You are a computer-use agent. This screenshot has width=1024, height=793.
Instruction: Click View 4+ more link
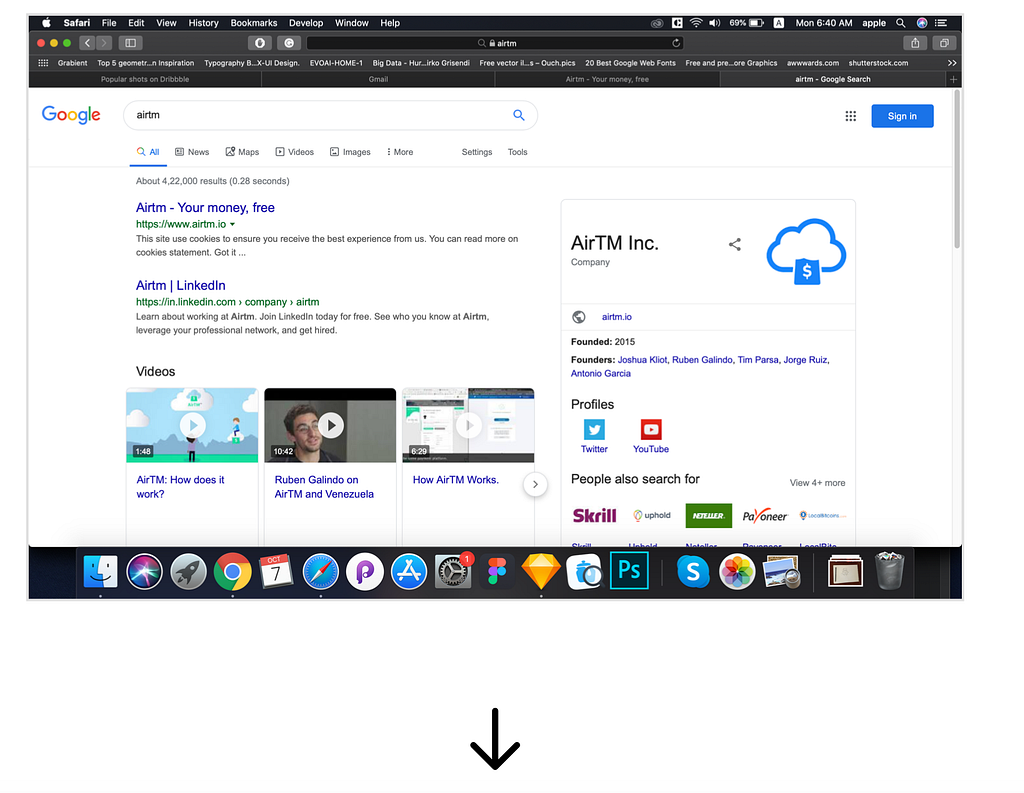click(x=817, y=483)
